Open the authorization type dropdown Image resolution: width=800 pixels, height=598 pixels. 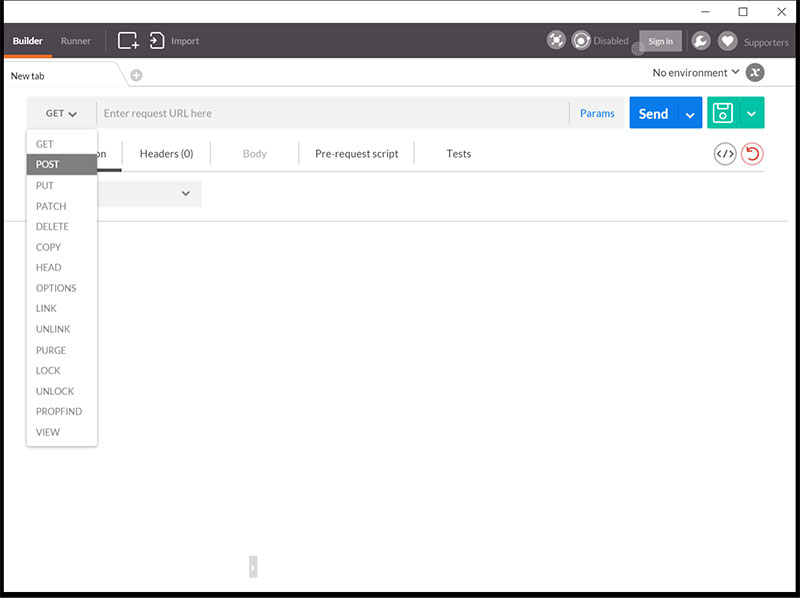149,193
